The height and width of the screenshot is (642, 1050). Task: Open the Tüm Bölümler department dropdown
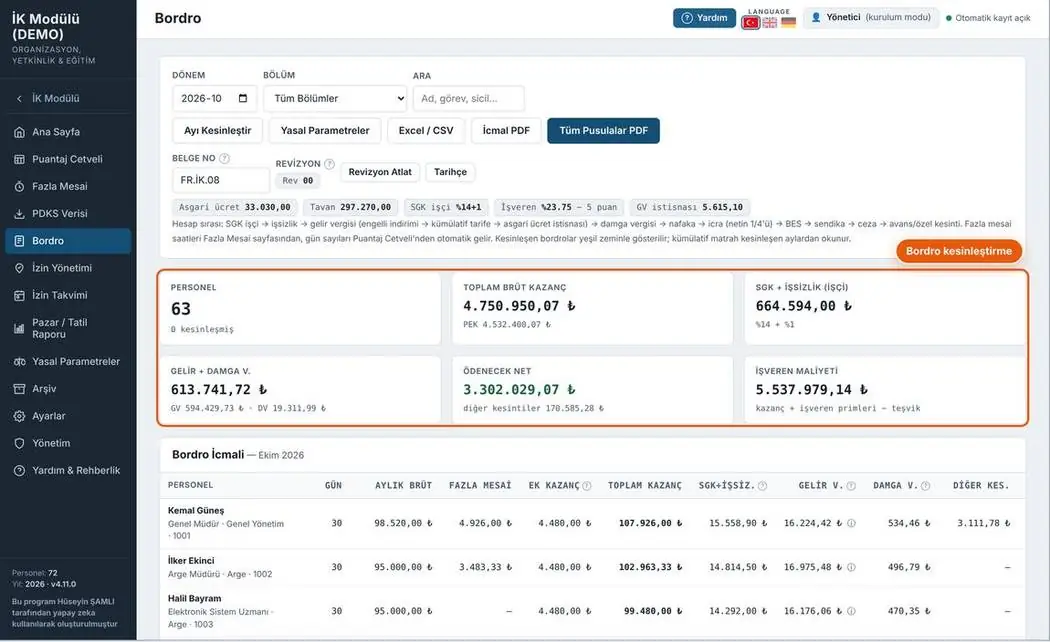tap(335, 98)
